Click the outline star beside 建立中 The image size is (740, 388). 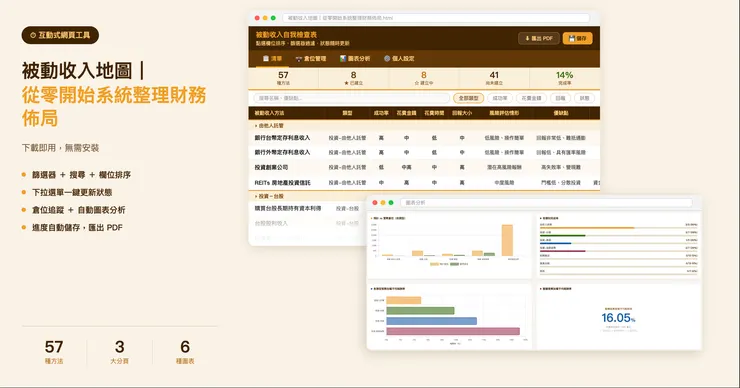(x=416, y=83)
